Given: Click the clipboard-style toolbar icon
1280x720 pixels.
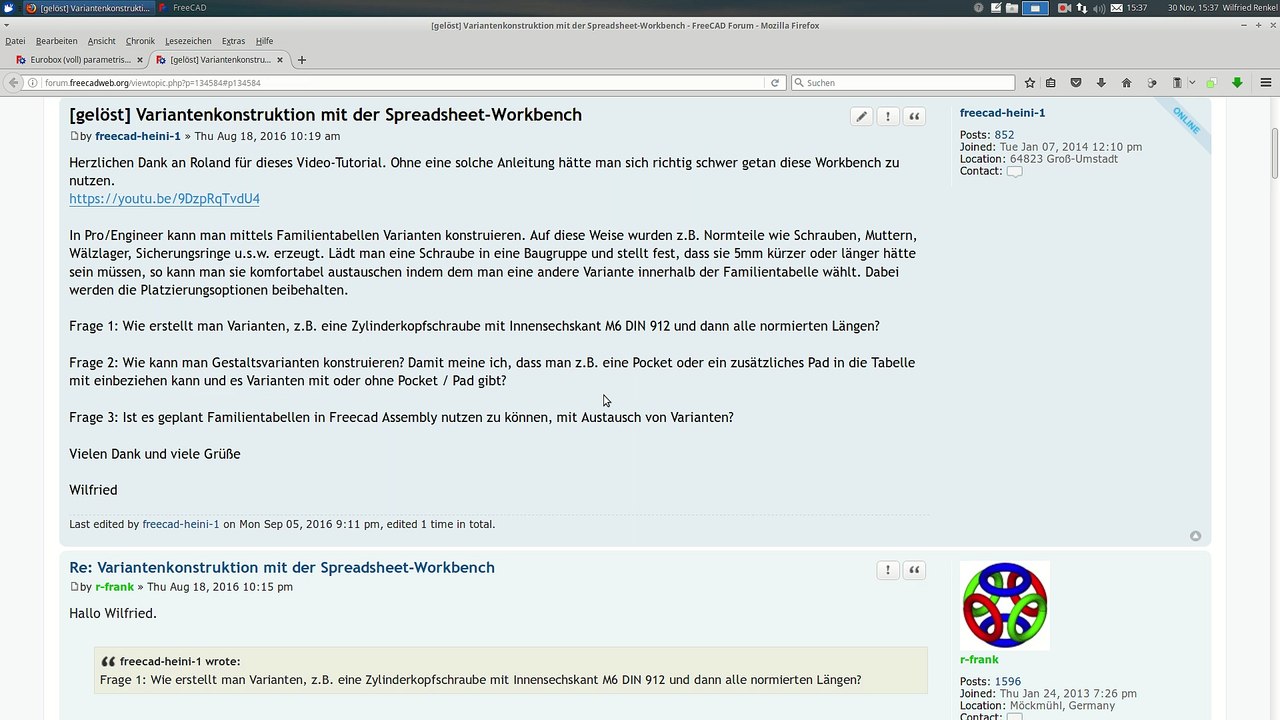Looking at the screenshot, I should 1177,83.
